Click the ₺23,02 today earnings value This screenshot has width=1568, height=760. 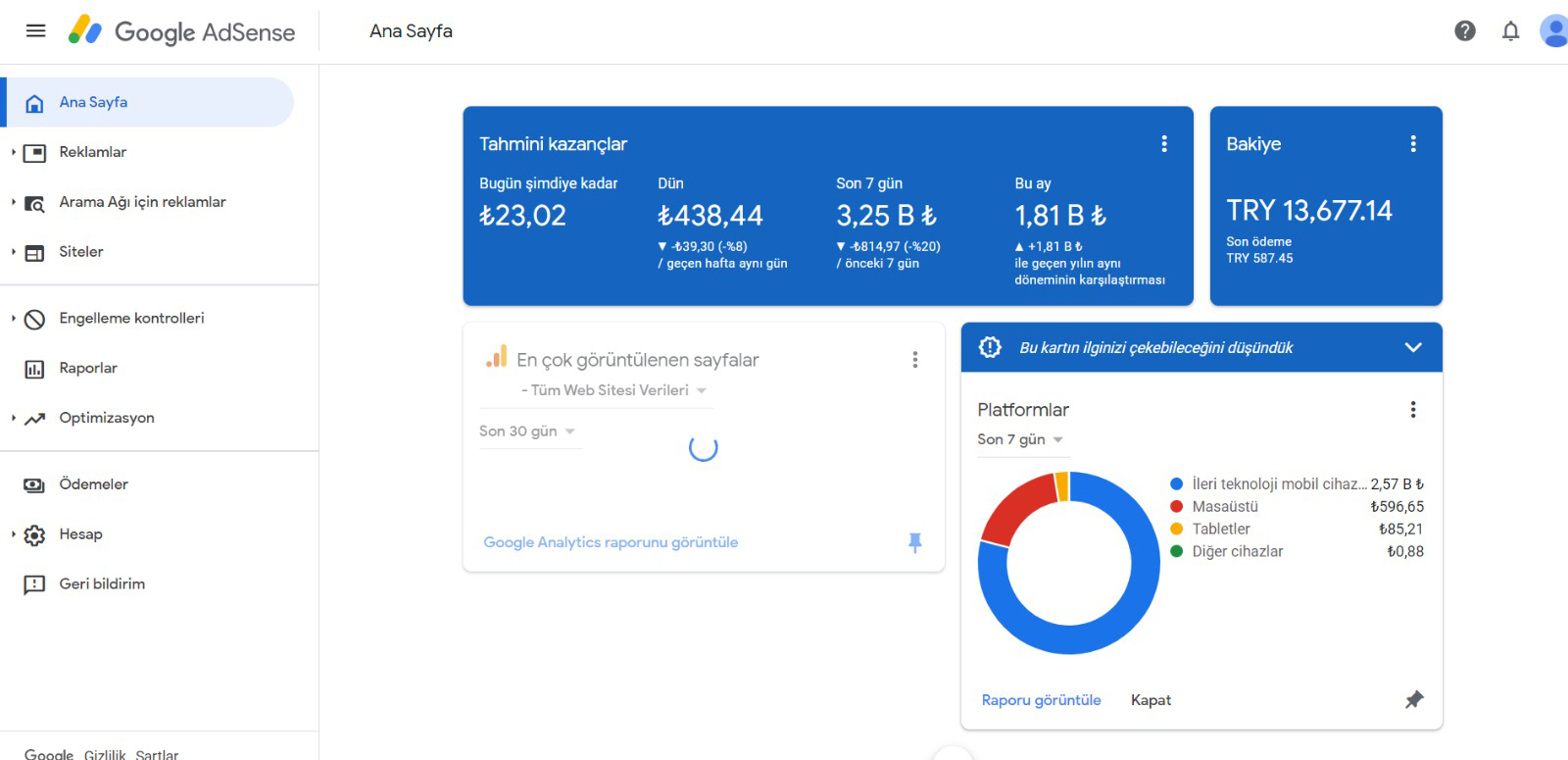(x=522, y=215)
